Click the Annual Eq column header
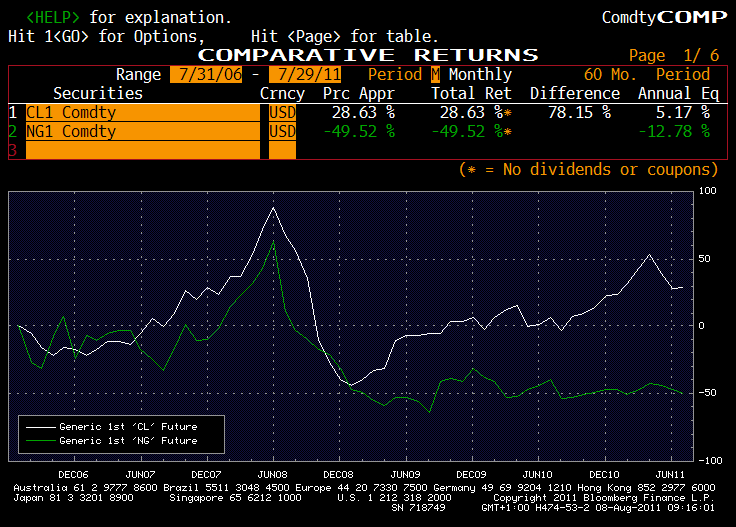736x527 pixels. click(x=678, y=93)
